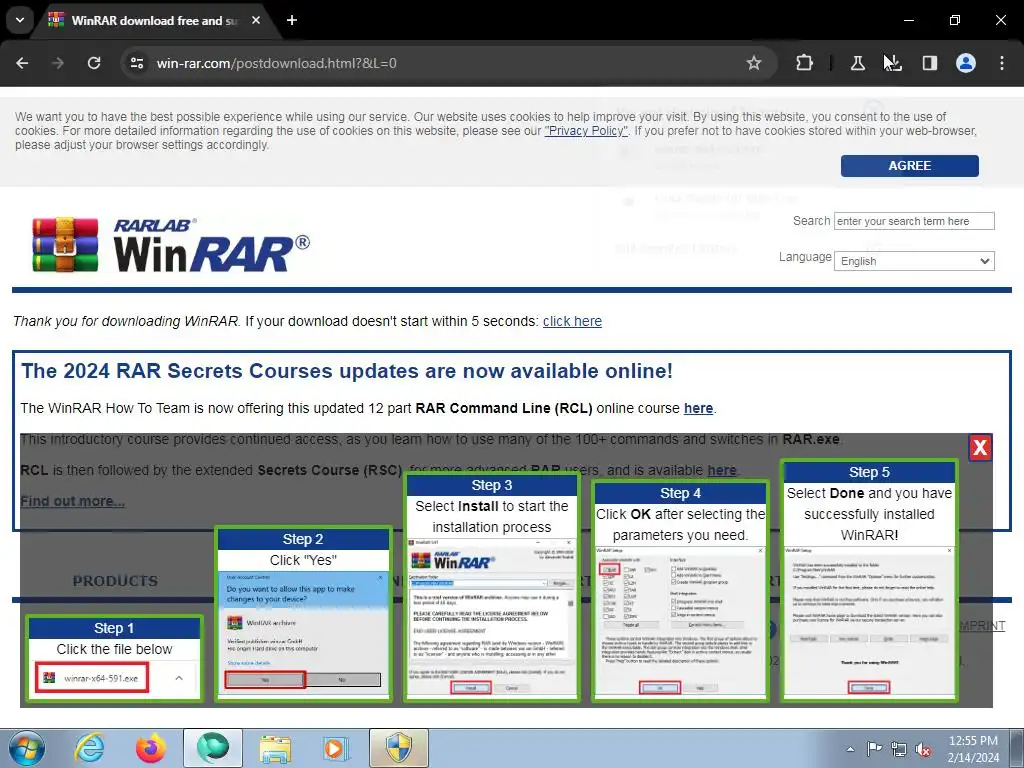
Task: Open the Language dropdown
Action: click(x=914, y=261)
